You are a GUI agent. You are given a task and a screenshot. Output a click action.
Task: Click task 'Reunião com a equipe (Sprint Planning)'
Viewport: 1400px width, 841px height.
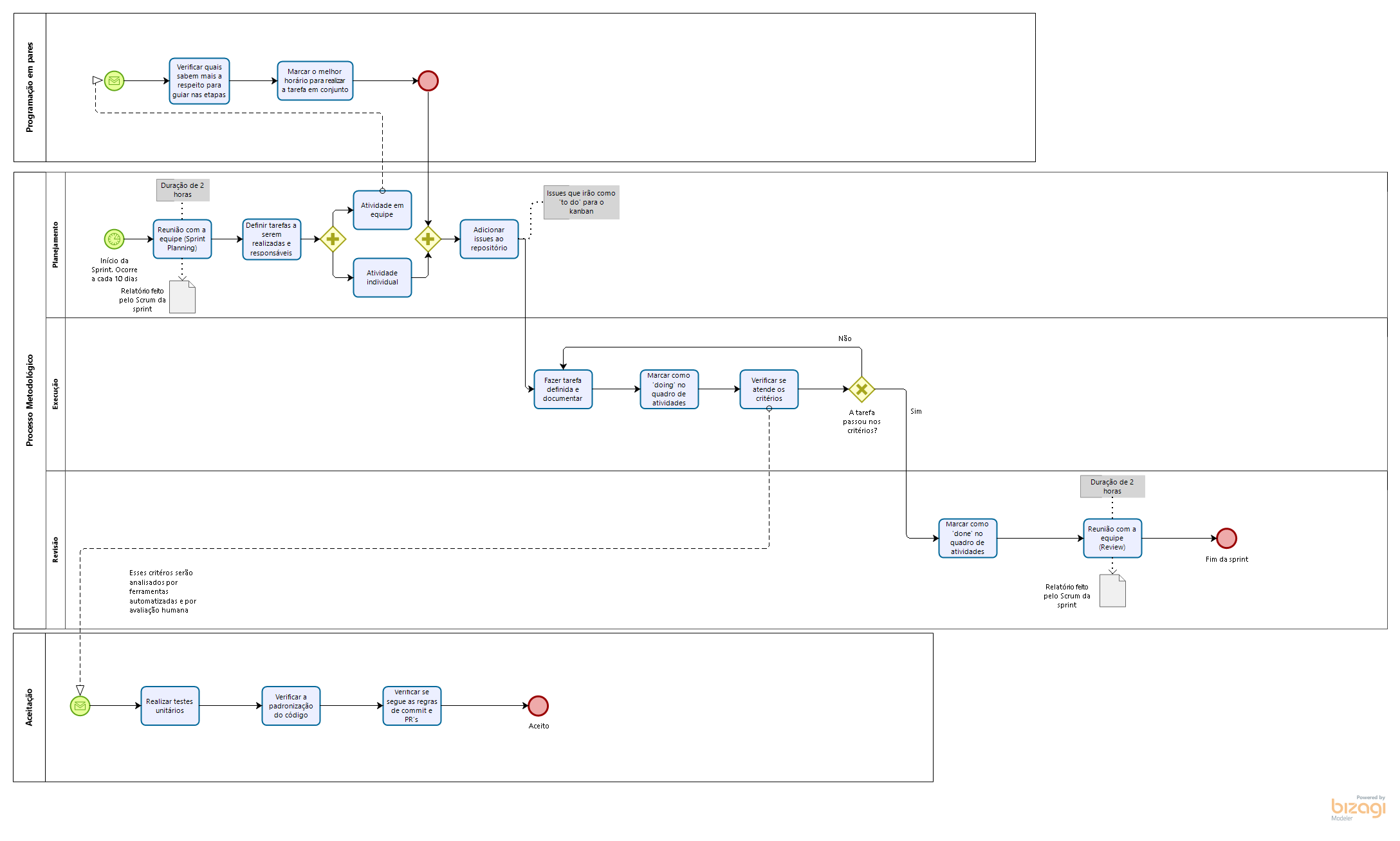[182, 239]
